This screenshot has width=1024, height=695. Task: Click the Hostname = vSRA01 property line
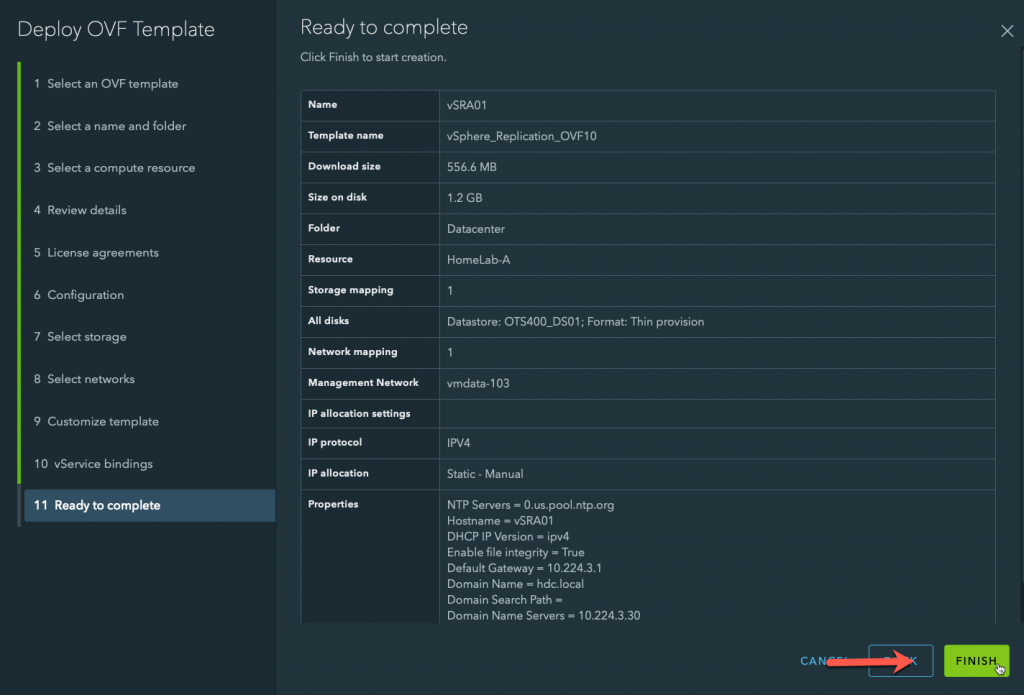click(500, 521)
